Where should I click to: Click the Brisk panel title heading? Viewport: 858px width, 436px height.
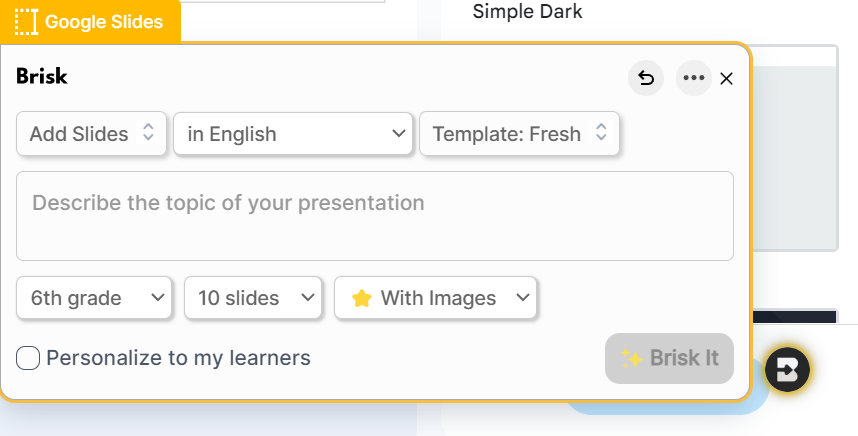coord(42,76)
